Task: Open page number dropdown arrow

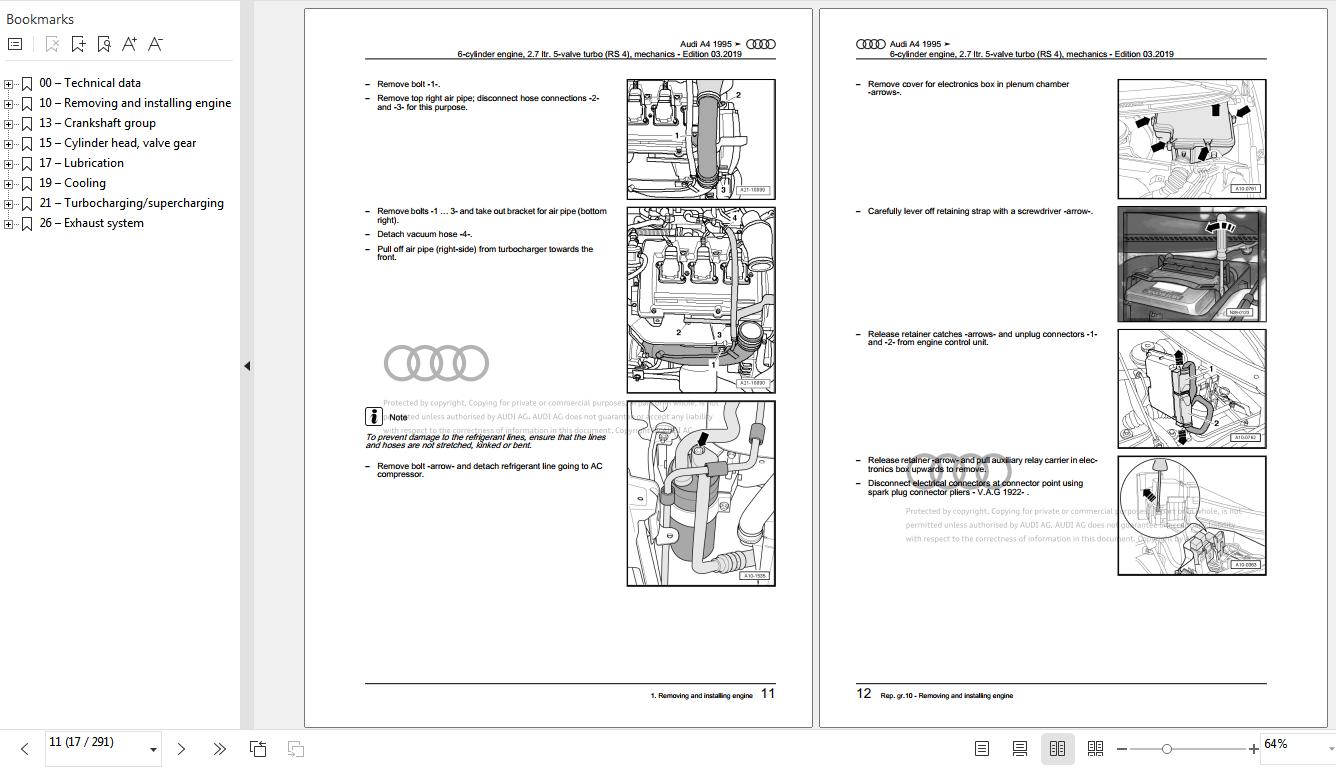Action: [152, 748]
